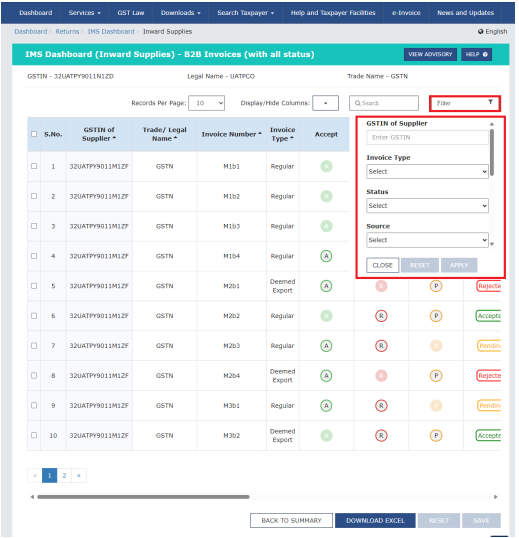Mark invoice M2b4 pending with P icon
Screen dimensions: 519x538
pyautogui.click(x=436, y=375)
